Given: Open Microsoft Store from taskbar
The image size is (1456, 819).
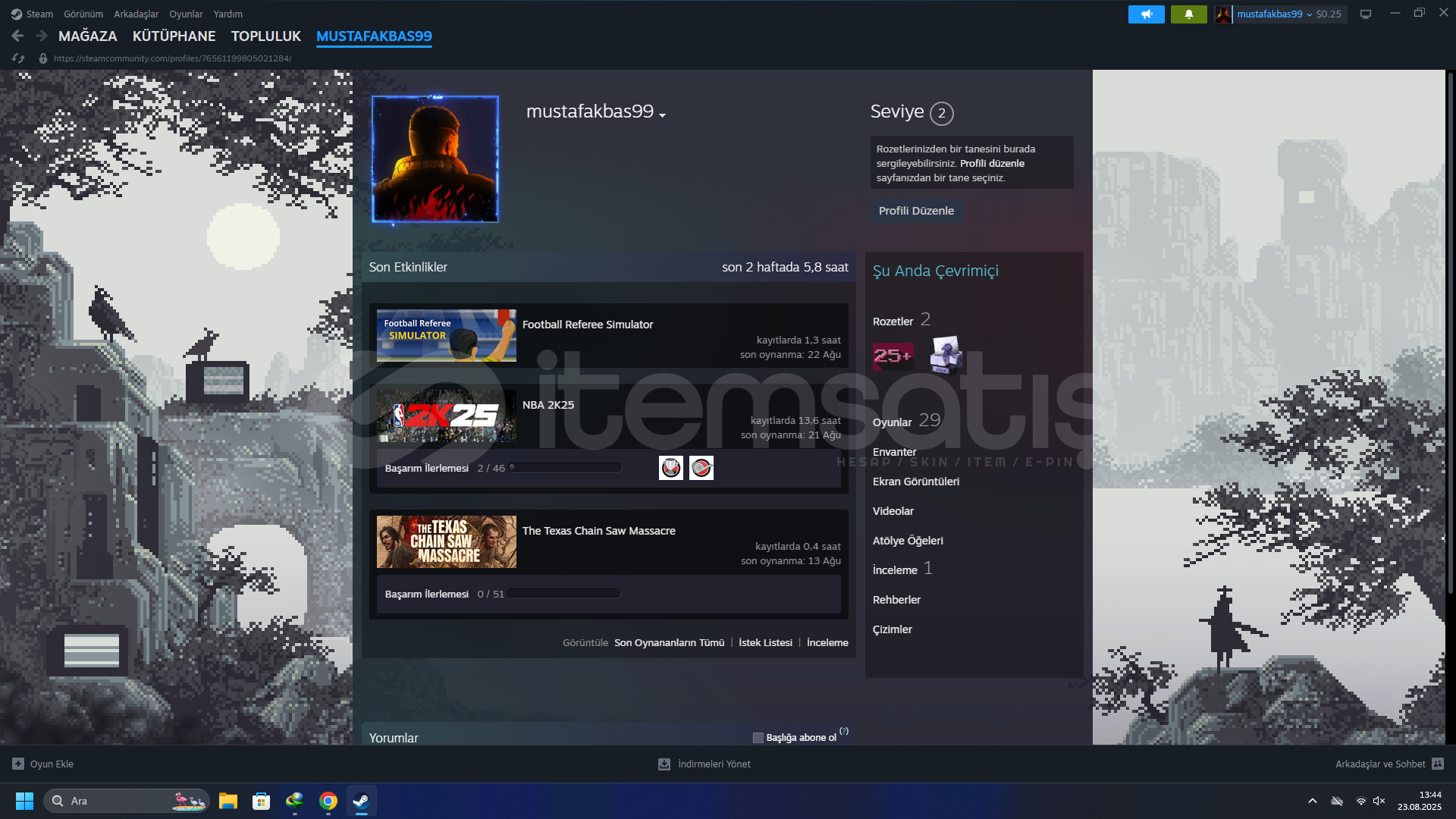Looking at the screenshot, I should [x=262, y=801].
